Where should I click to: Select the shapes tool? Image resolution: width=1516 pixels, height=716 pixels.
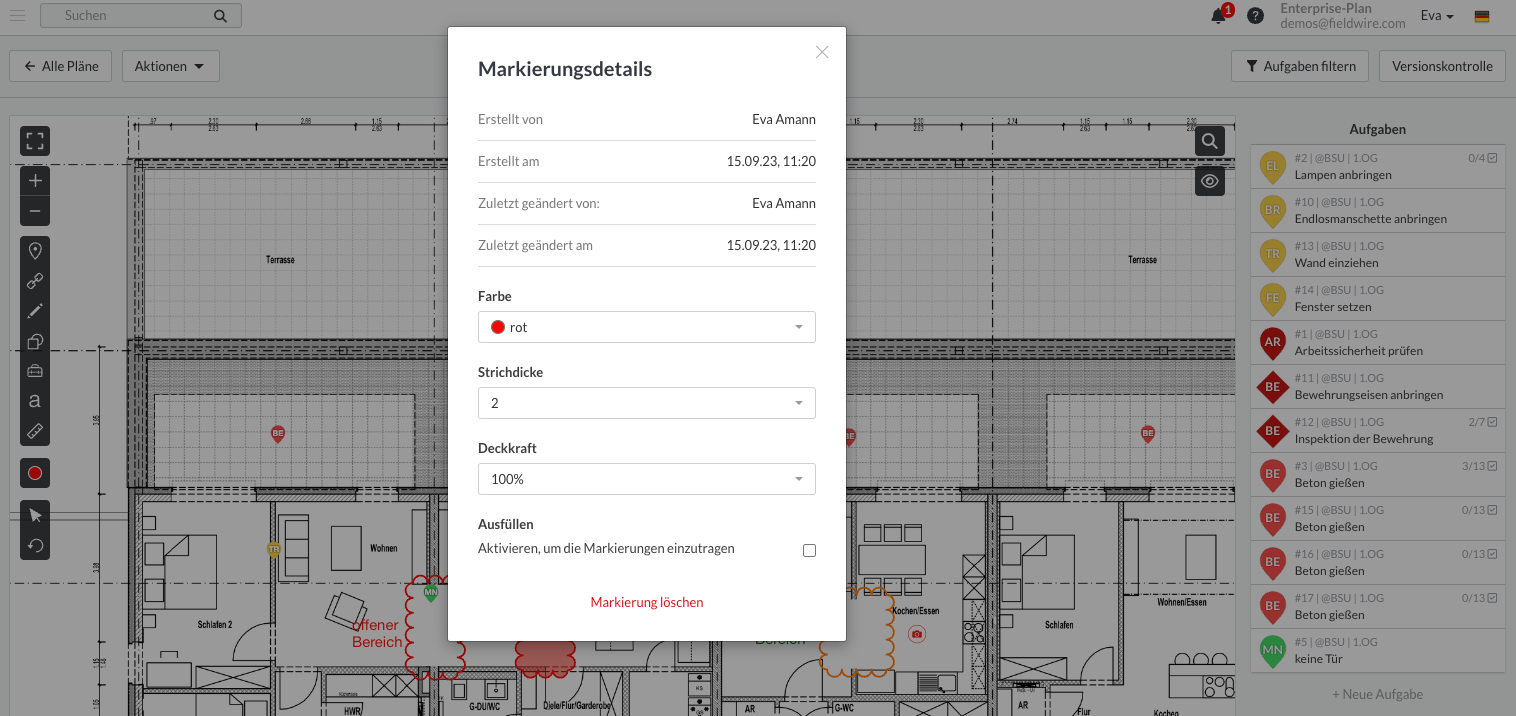(x=35, y=341)
